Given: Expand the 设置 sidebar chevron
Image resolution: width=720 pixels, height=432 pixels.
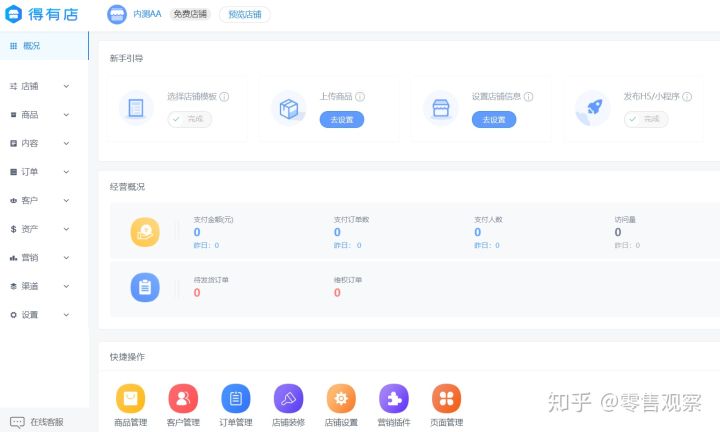Looking at the screenshot, I should click(x=66, y=315).
